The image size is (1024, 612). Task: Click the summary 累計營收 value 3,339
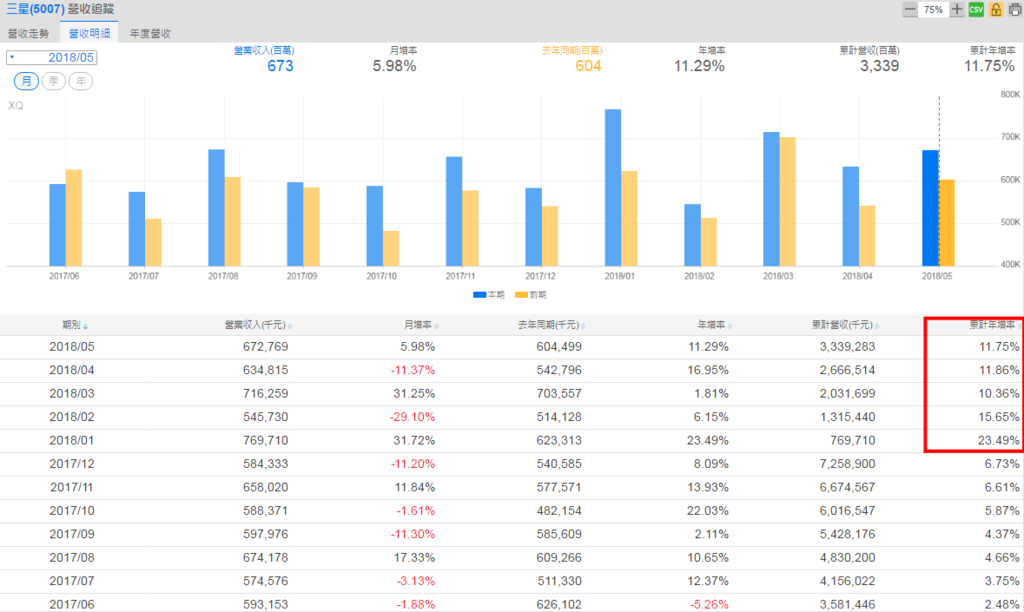pos(879,66)
